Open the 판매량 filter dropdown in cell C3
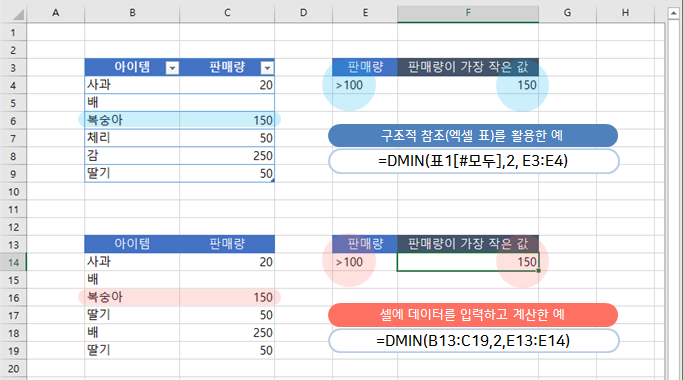683x380 pixels. pyautogui.click(x=267, y=68)
